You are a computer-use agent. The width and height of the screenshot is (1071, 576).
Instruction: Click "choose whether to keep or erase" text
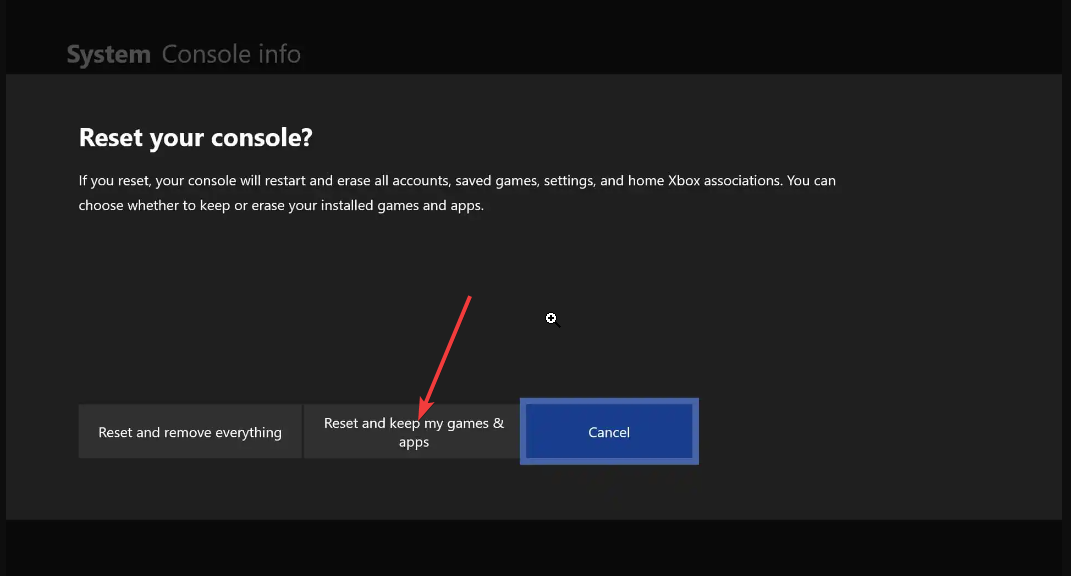coord(179,206)
